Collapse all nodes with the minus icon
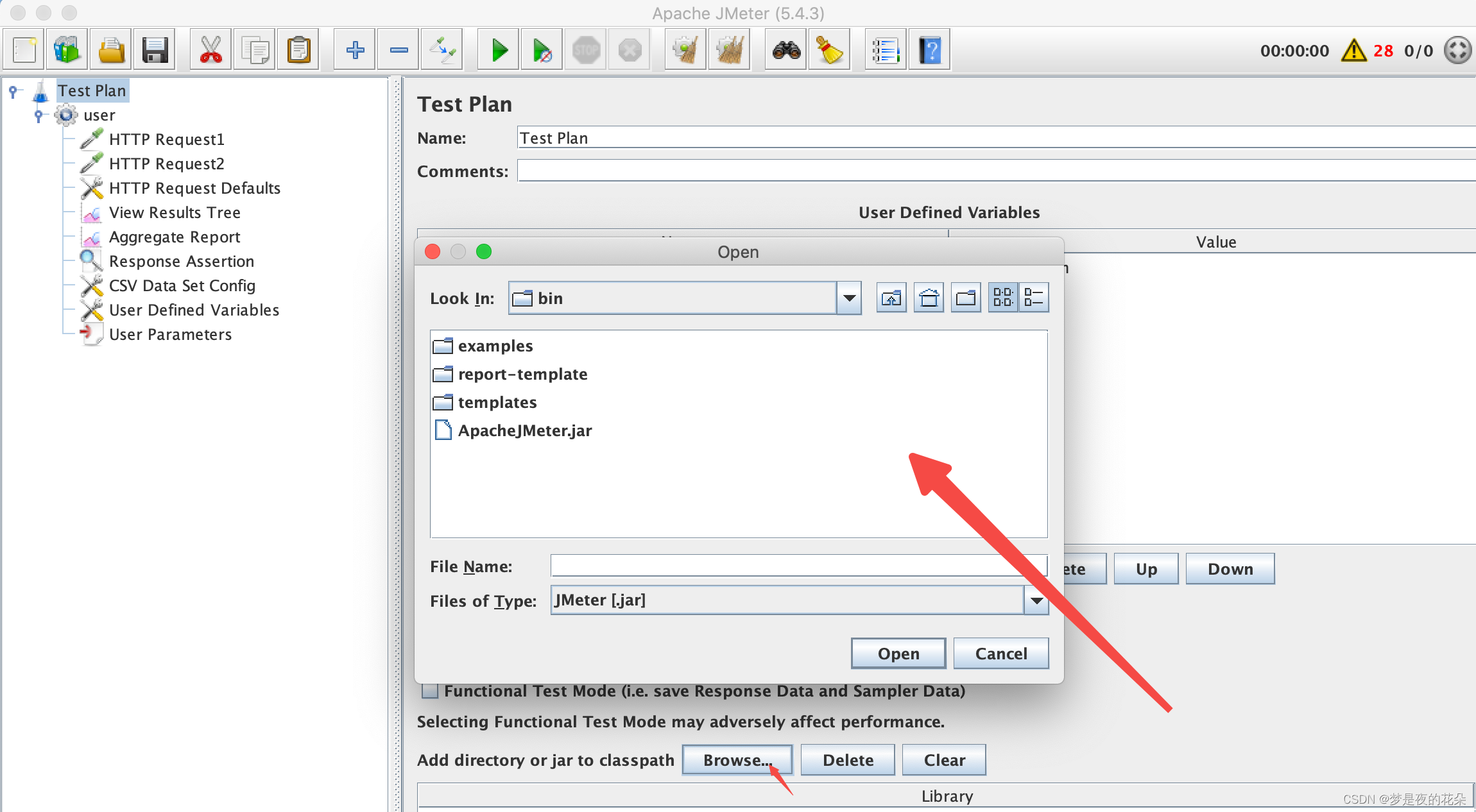Viewport: 1476px width, 812px height. tap(399, 50)
